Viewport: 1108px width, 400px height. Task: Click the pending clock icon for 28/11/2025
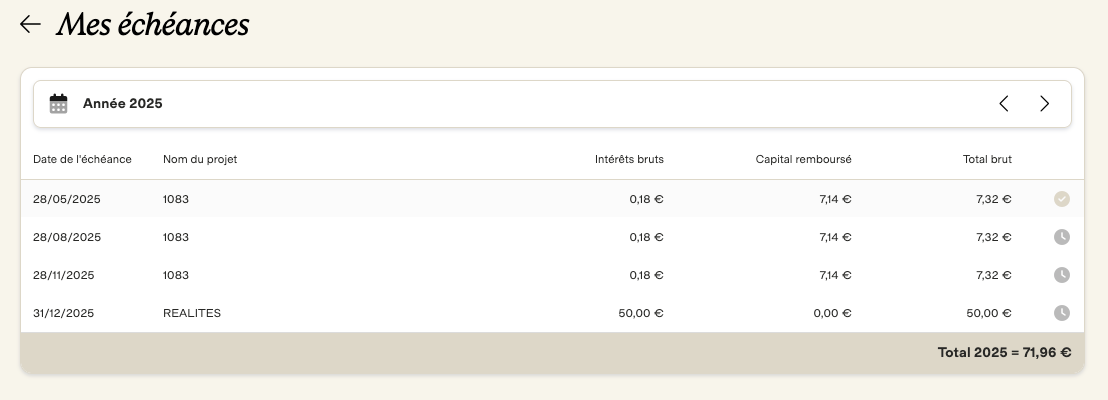pos(1061,275)
